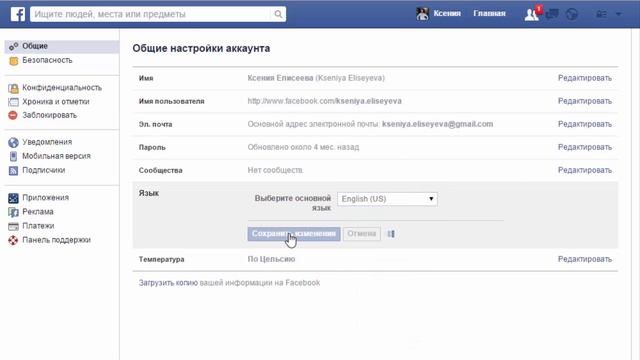
Task: Click the Facebook logo icon
Action: [18, 14]
